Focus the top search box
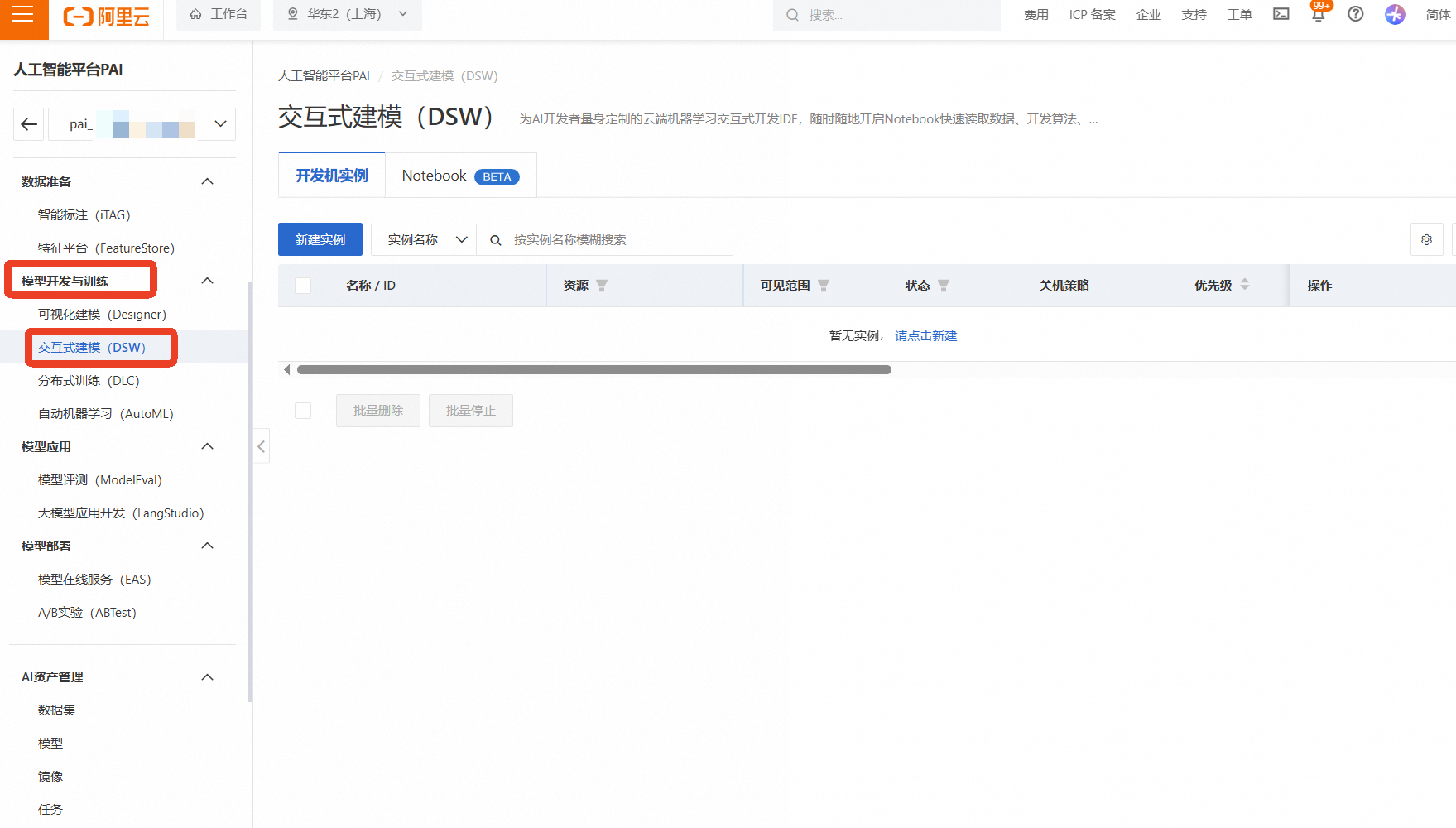 [887, 15]
